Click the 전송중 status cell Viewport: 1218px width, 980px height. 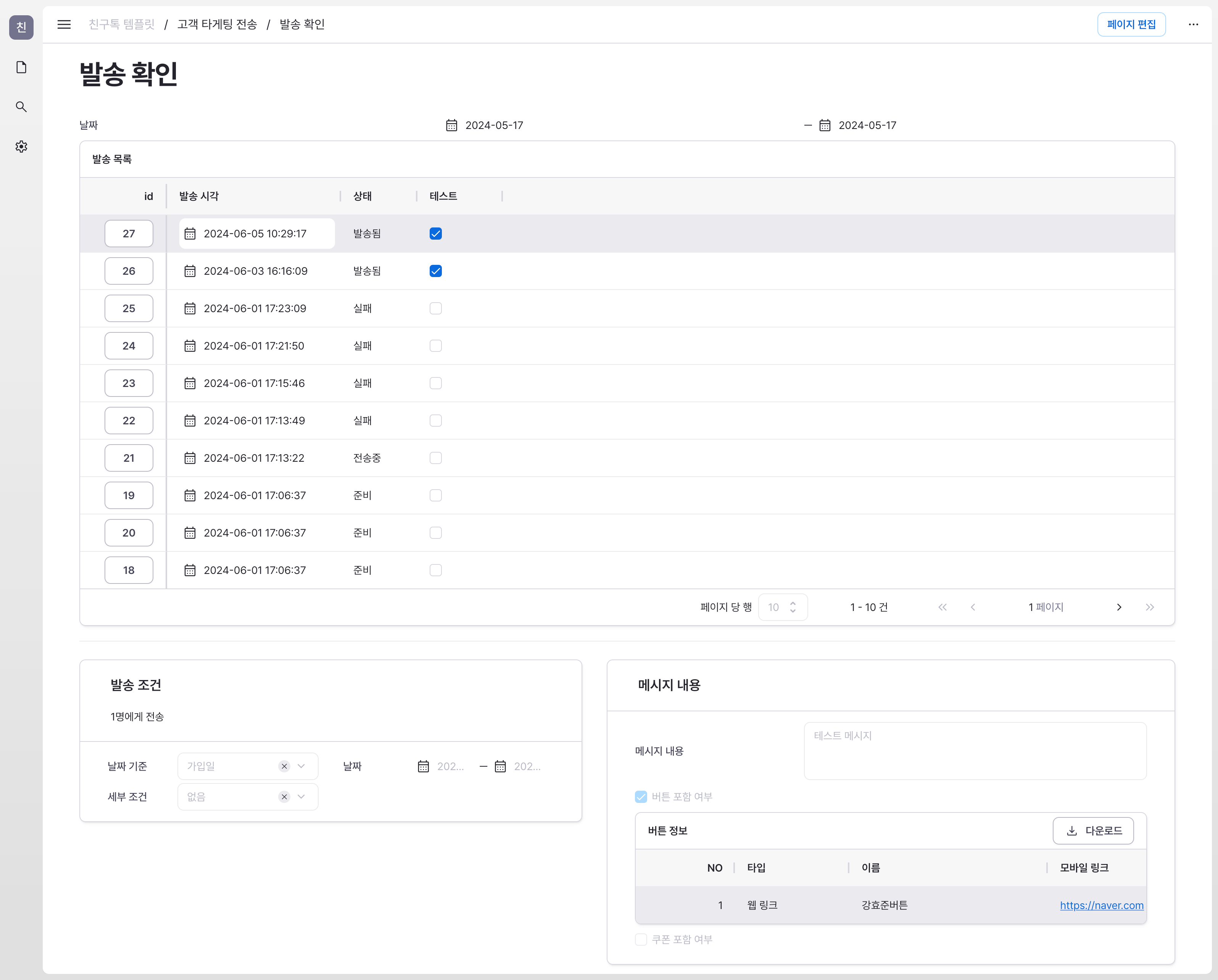[367, 458]
